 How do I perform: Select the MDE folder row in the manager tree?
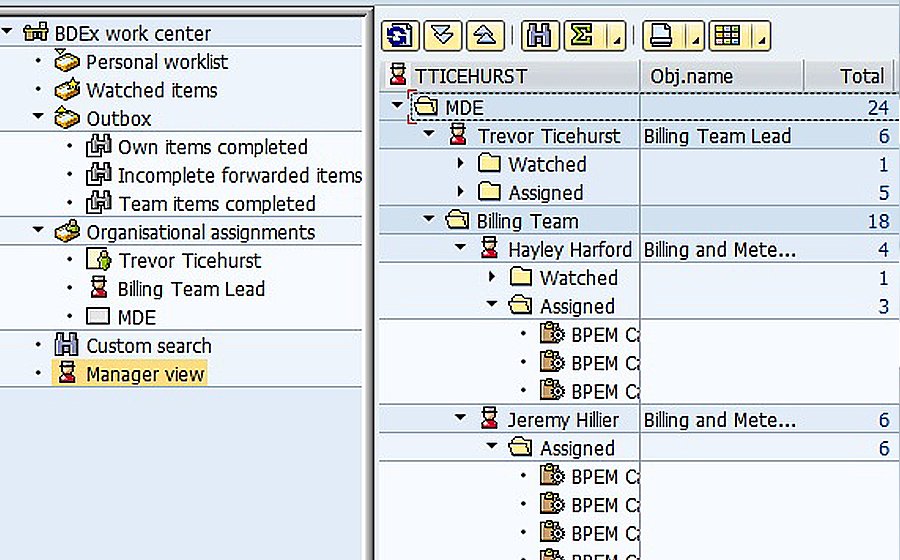[464, 107]
